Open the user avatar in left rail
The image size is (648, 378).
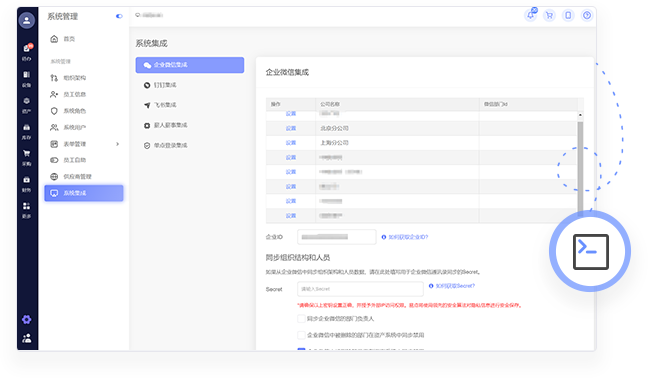[x=27, y=20]
